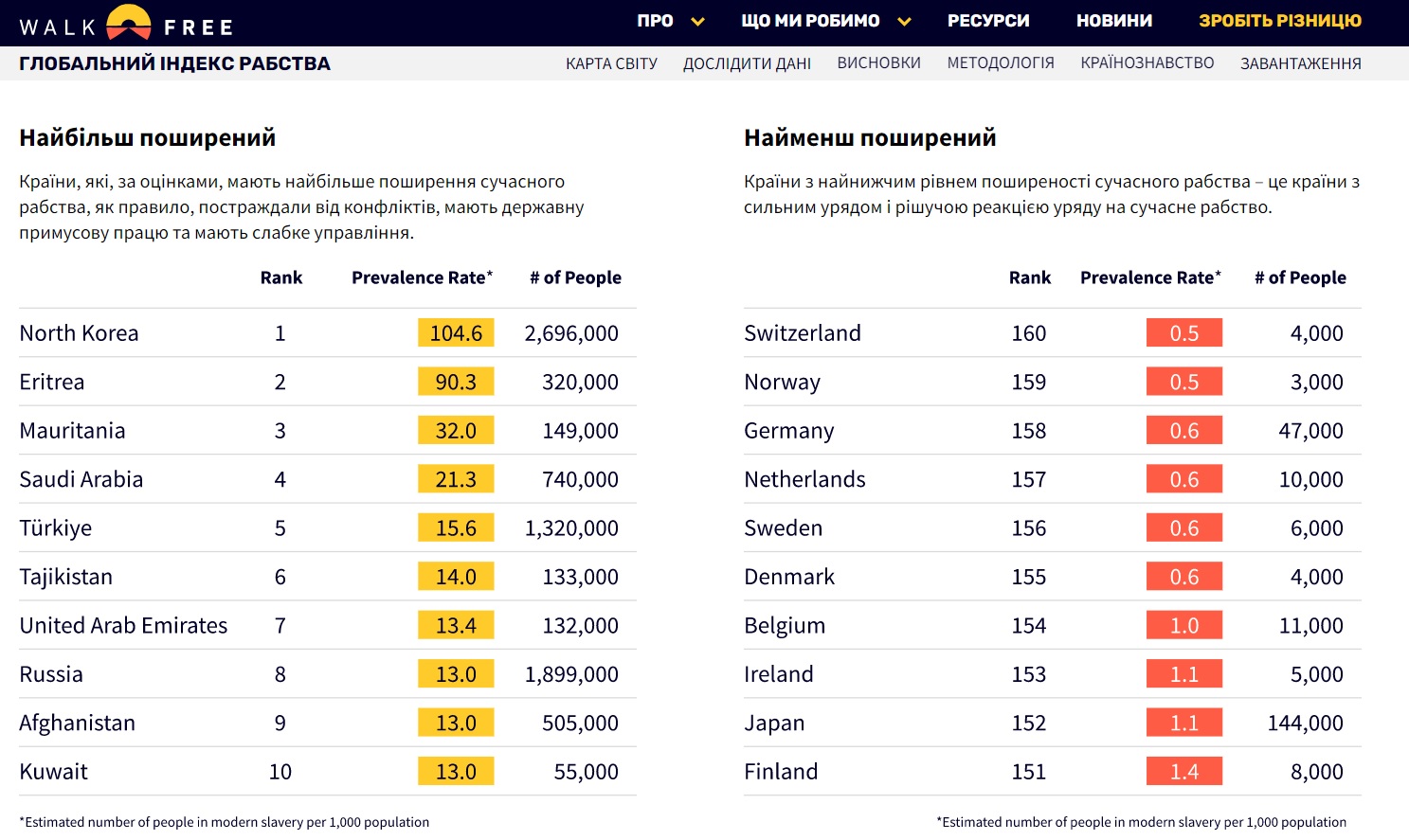This screenshot has width=1409, height=840.
Task: Select the МЕТОДОЛОГІЯ tab
Action: click(1001, 63)
